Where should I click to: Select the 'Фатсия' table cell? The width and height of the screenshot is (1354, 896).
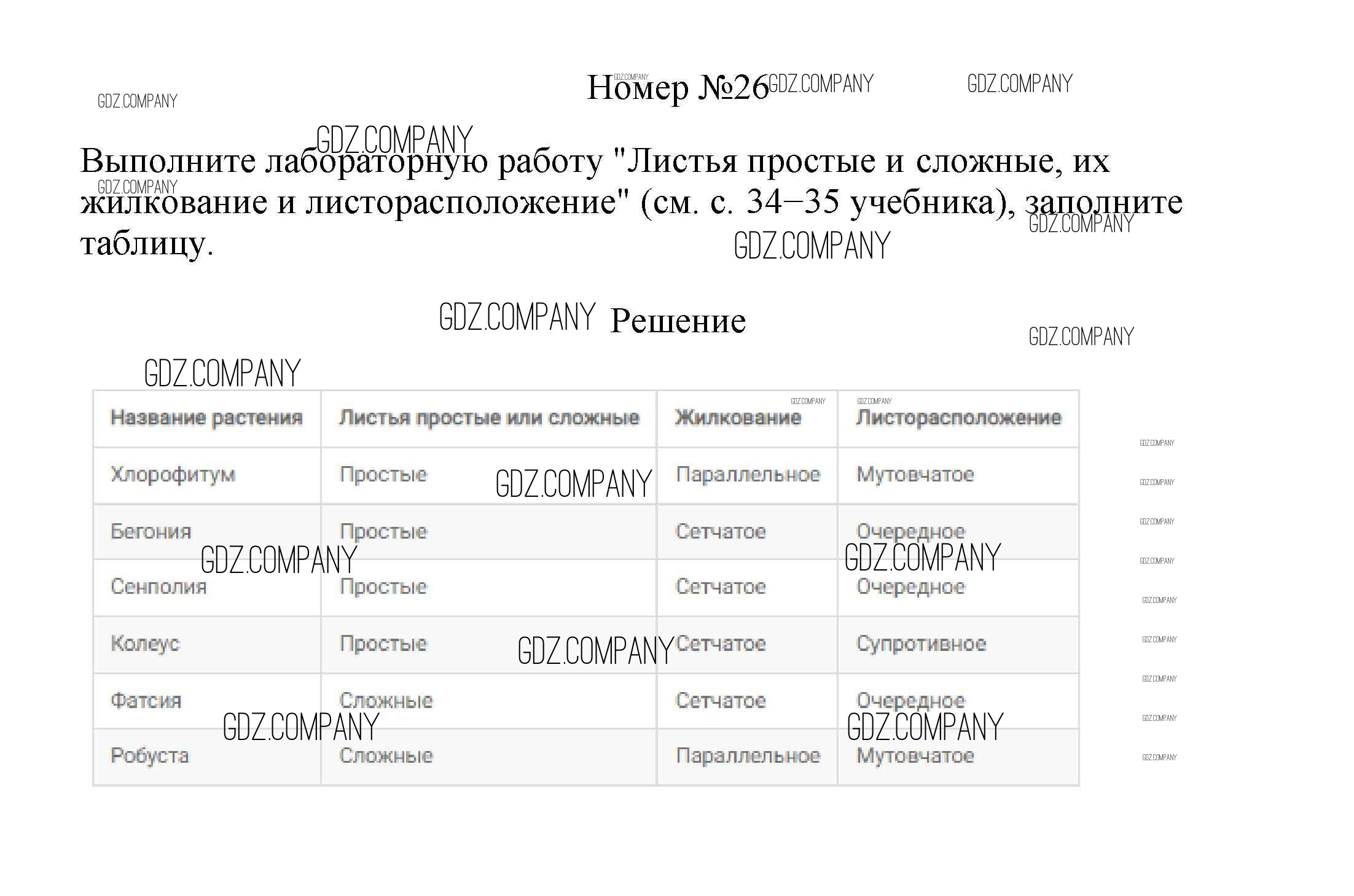(146, 700)
